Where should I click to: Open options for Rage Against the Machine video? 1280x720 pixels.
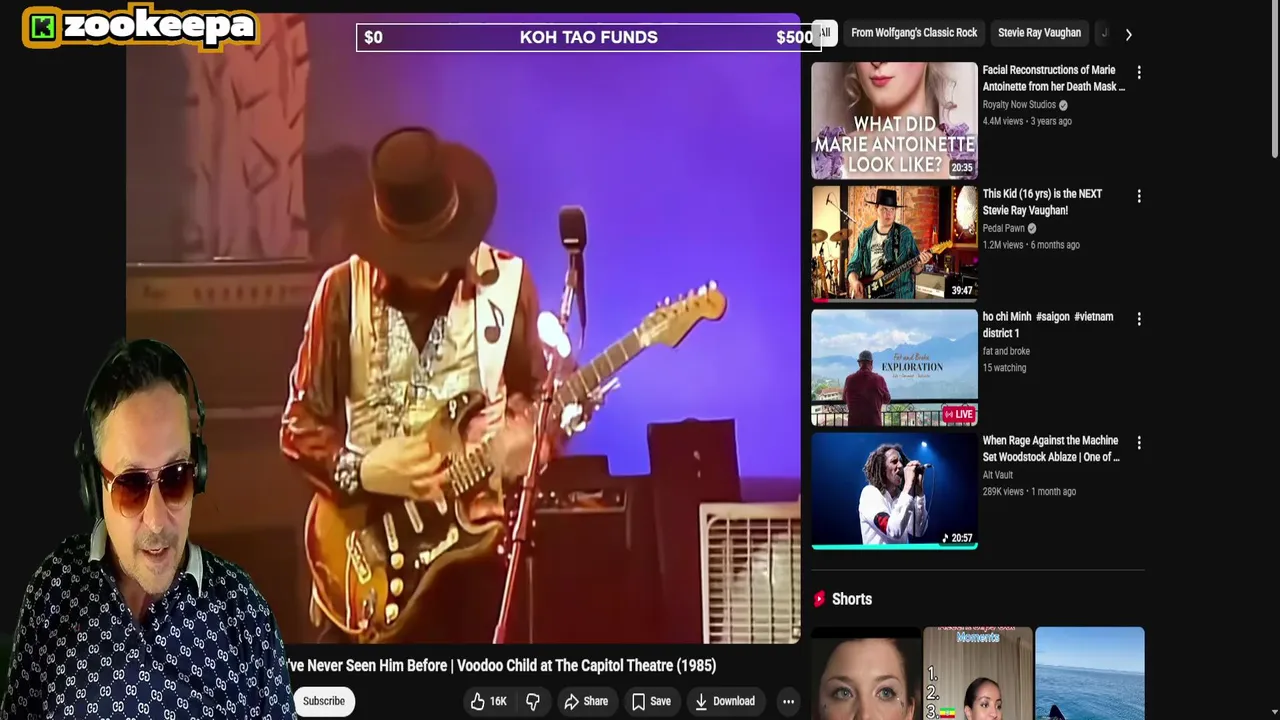click(x=1138, y=443)
